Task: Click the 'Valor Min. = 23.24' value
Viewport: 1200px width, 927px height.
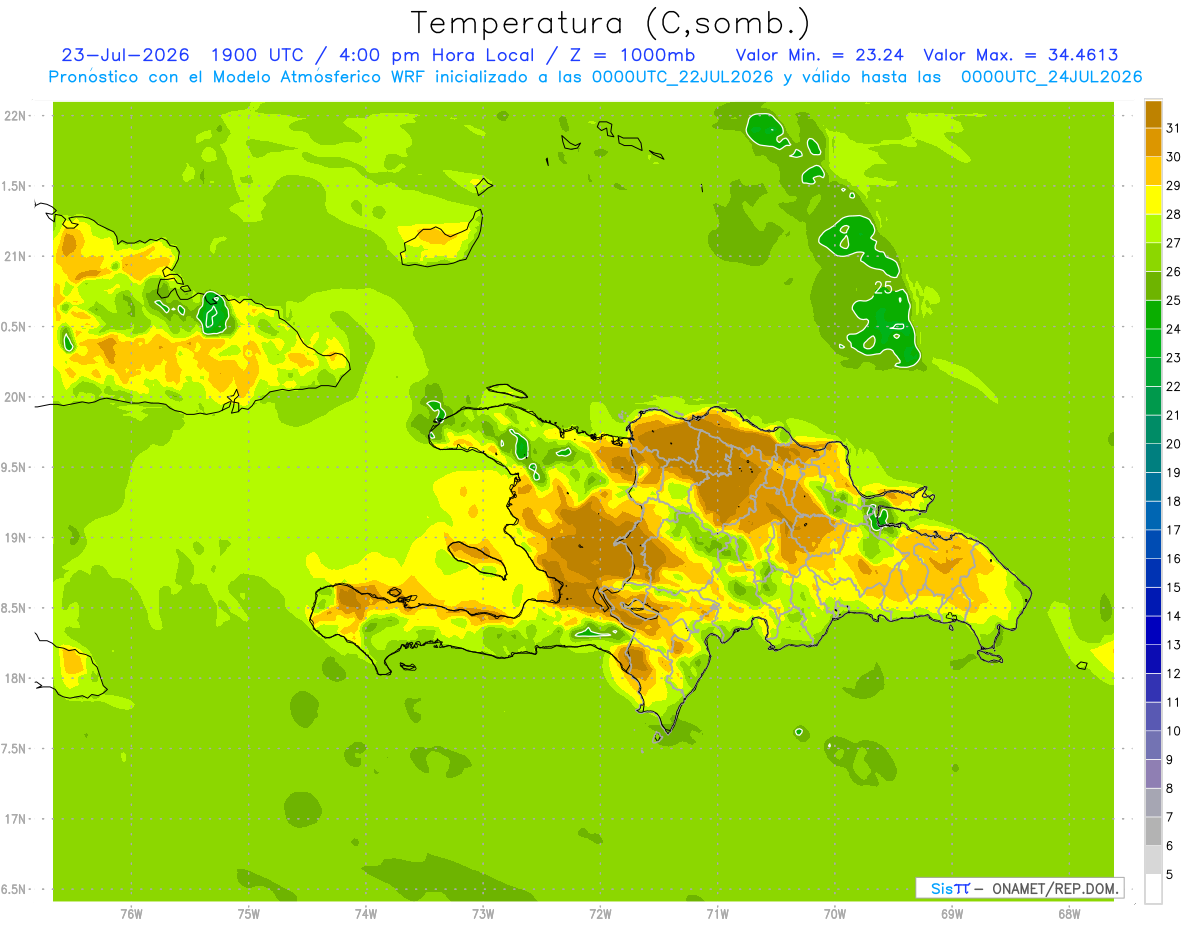Action: pos(820,55)
